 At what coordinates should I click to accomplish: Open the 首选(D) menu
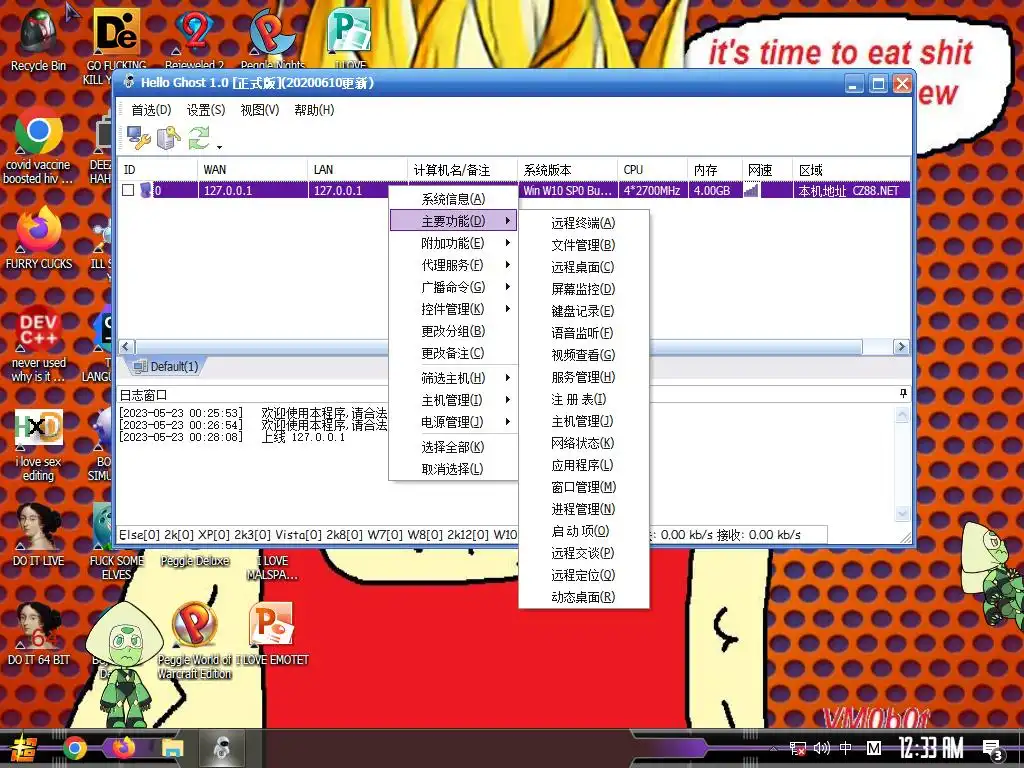pyautogui.click(x=151, y=110)
